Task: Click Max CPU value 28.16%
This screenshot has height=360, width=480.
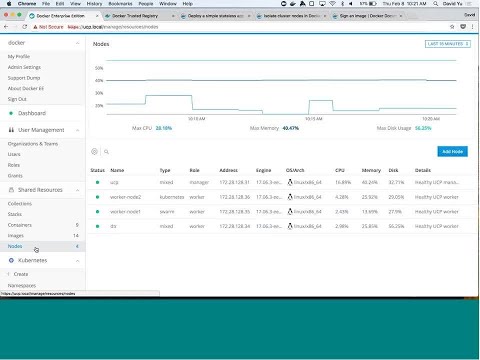Action: click(x=164, y=128)
